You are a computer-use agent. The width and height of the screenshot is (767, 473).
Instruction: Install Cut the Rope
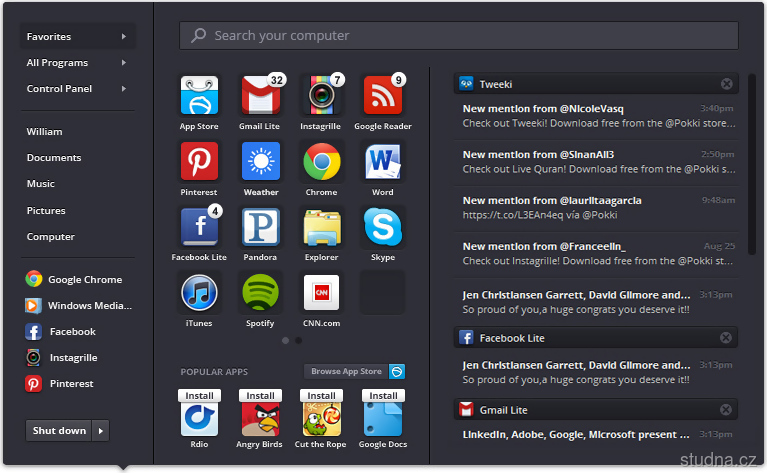coord(321,395)
